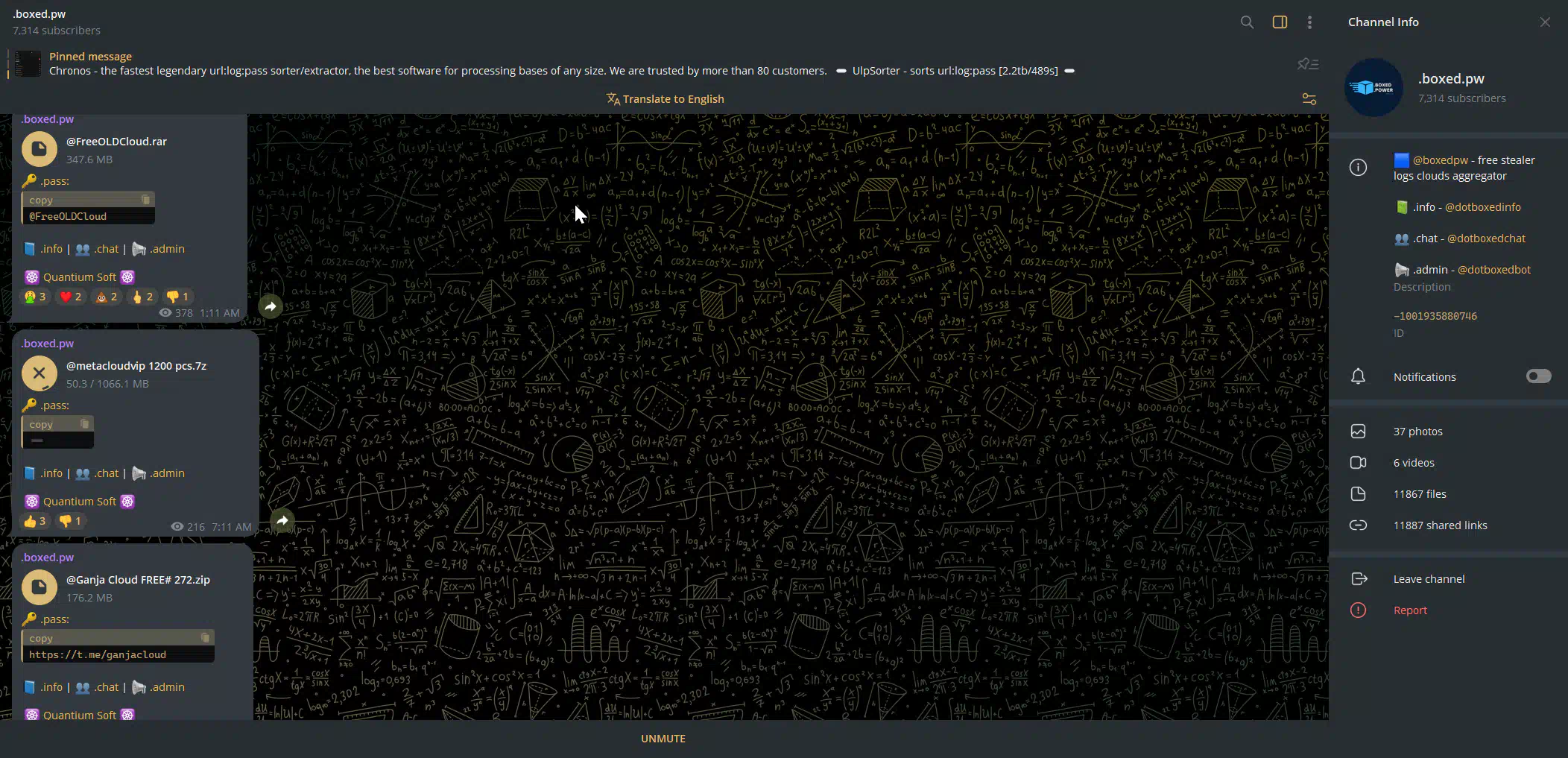Download the @FreeOLDCloud.rar file
Image resolution: width=1568 pixels, height=758 pixels.
(x=39, y=150)
